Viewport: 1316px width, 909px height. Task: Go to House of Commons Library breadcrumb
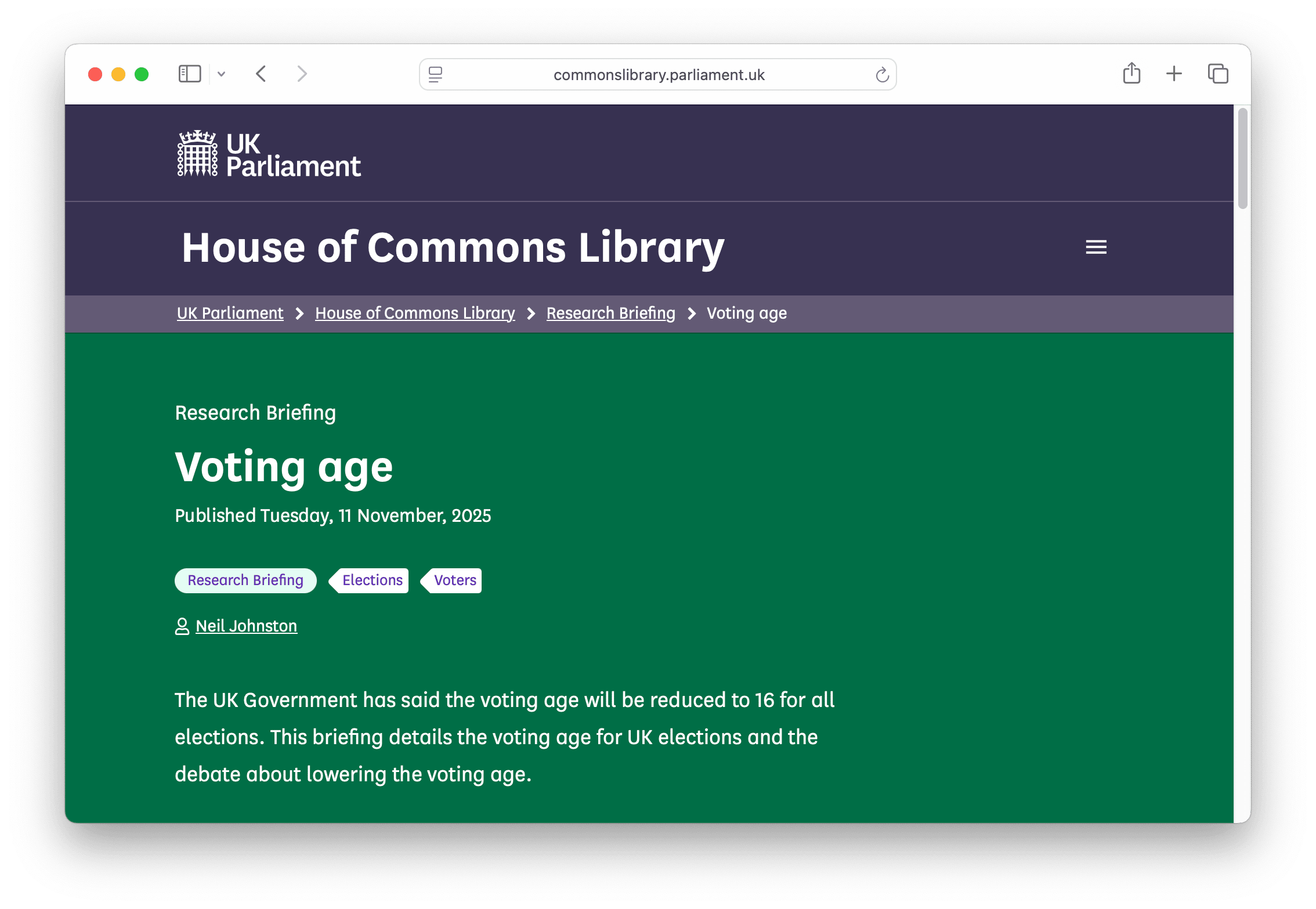pos(414,313)
